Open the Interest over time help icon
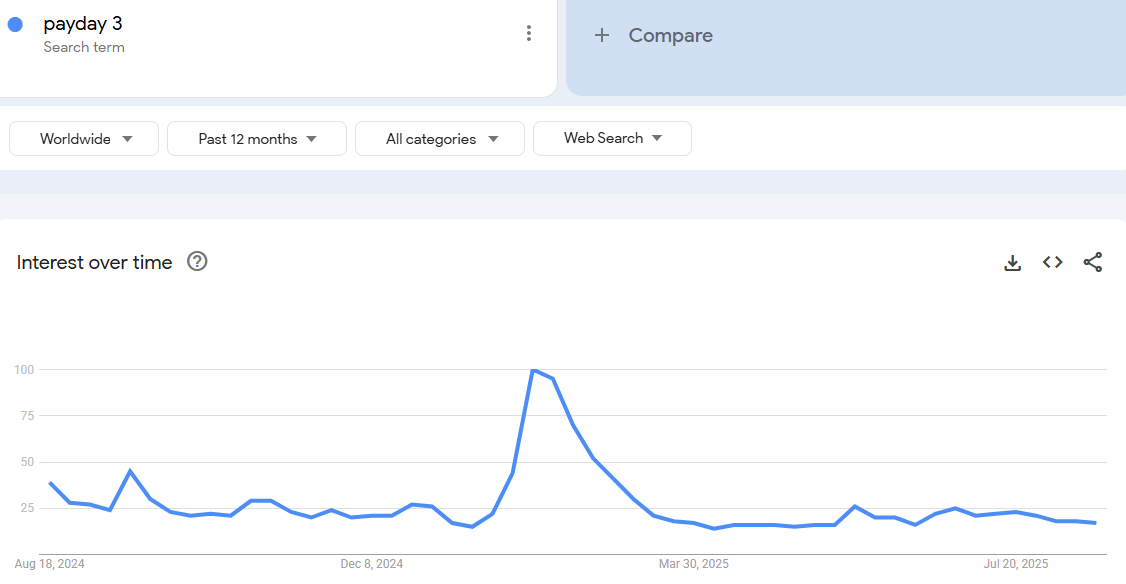Viewport: 1126px width, 584px height. (x=198, y=262)
